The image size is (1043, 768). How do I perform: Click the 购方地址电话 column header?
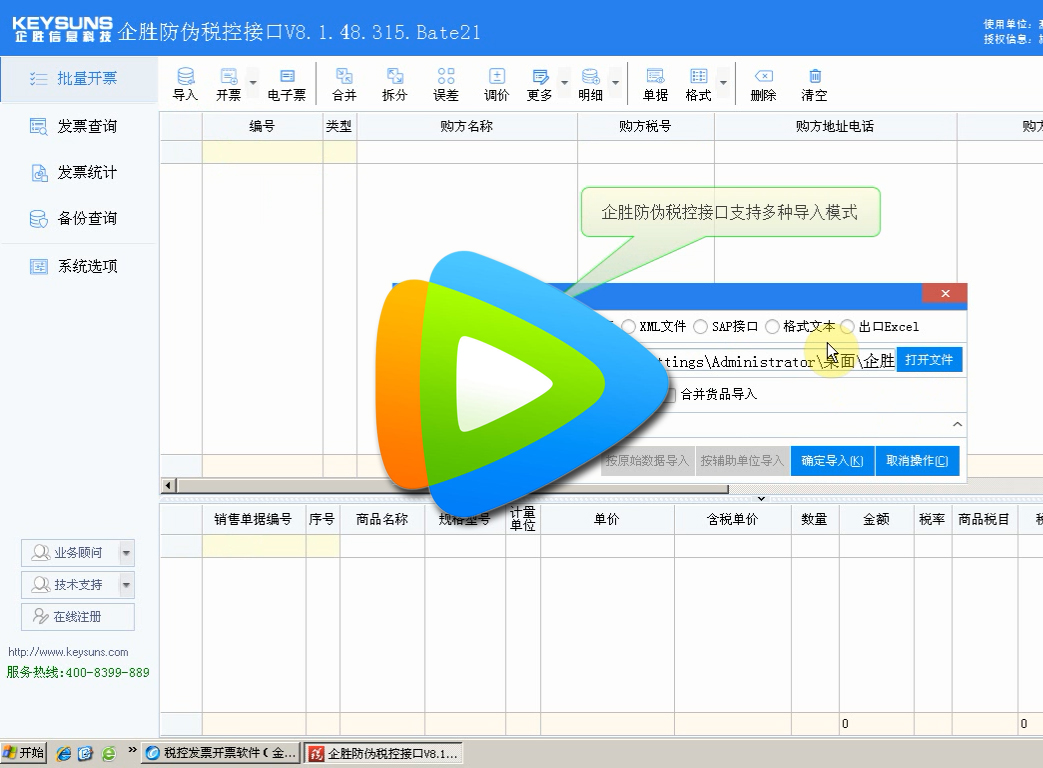pos(835,126)
